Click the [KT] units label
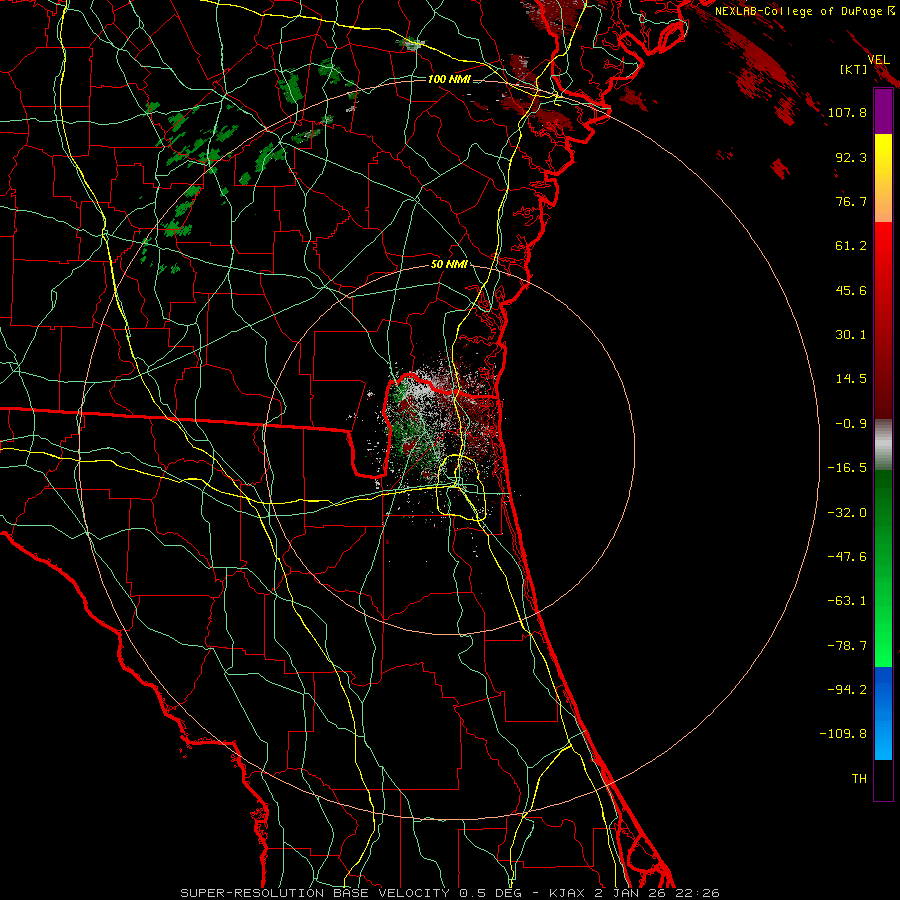Screen dimensions: 900x900 [854, 69]
